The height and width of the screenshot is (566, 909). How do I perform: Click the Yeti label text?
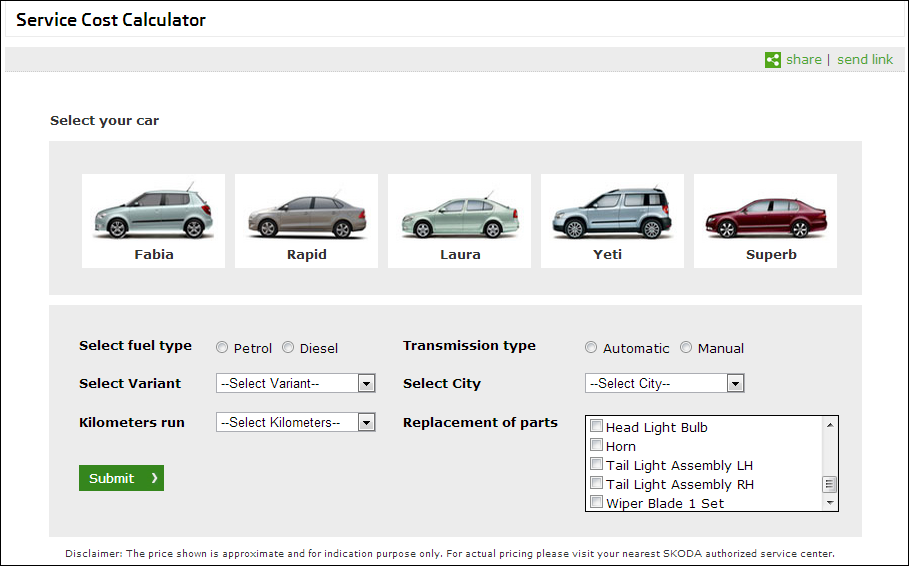pyautogui.click(x=608, y=255)
